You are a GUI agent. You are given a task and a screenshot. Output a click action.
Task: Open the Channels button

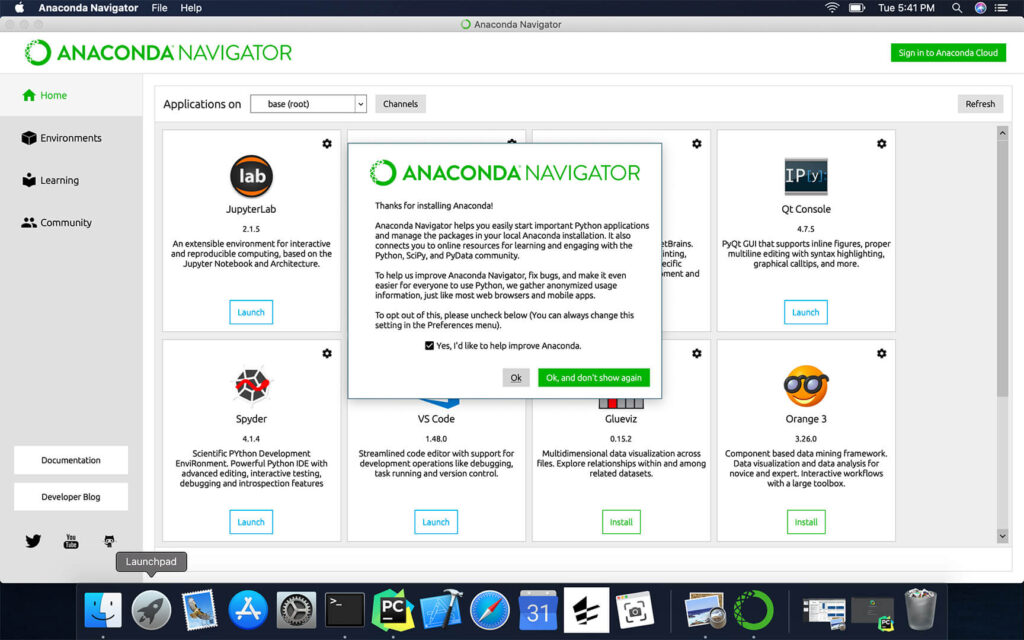pos(400,104)
